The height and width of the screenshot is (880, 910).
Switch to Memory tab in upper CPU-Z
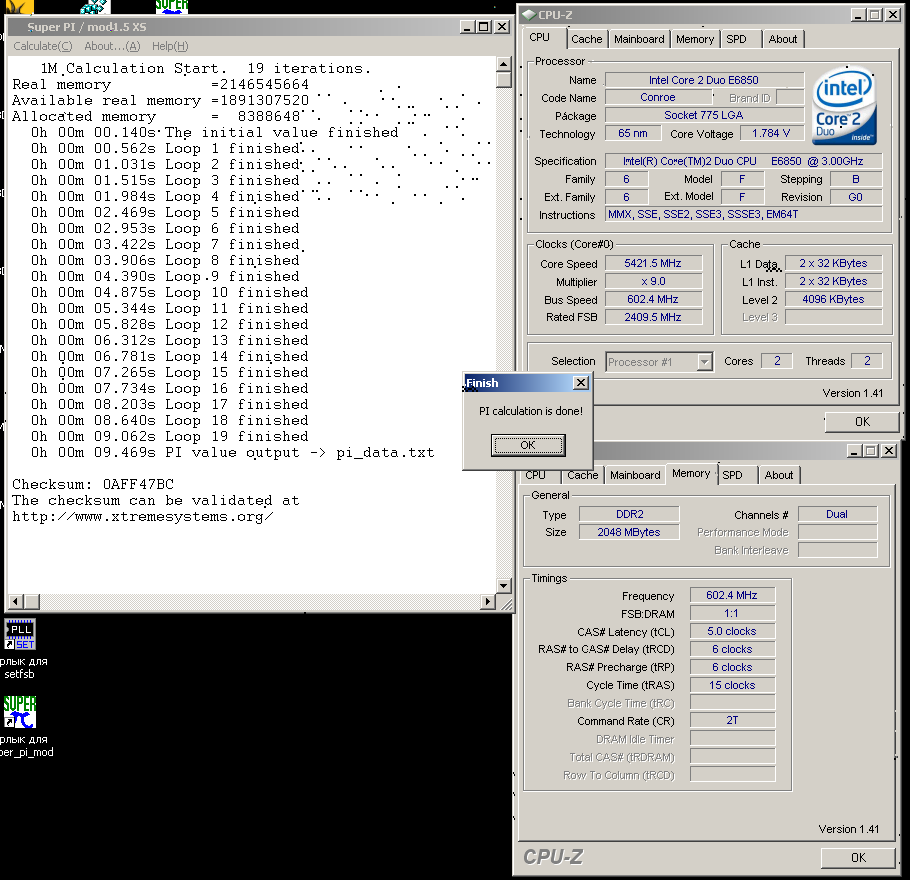click(695, 39)
